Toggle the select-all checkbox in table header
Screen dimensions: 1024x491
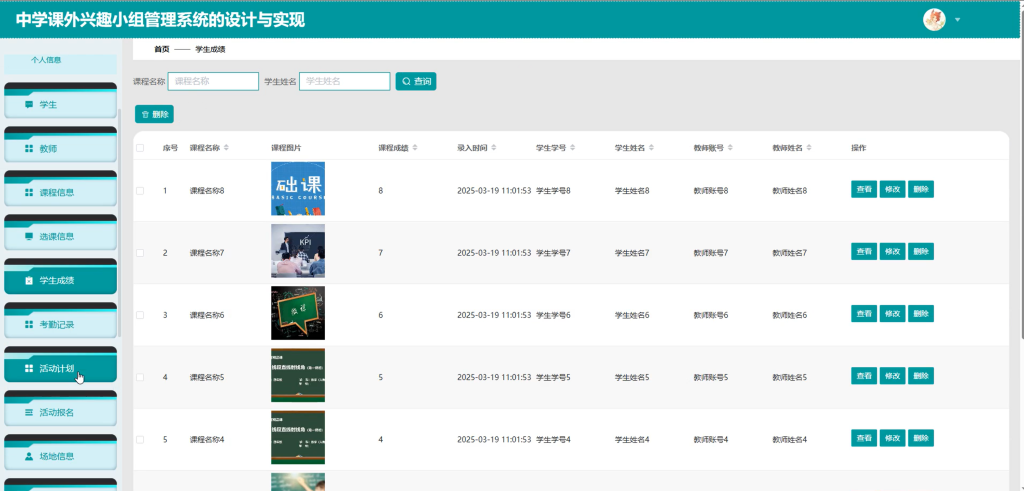140,148
